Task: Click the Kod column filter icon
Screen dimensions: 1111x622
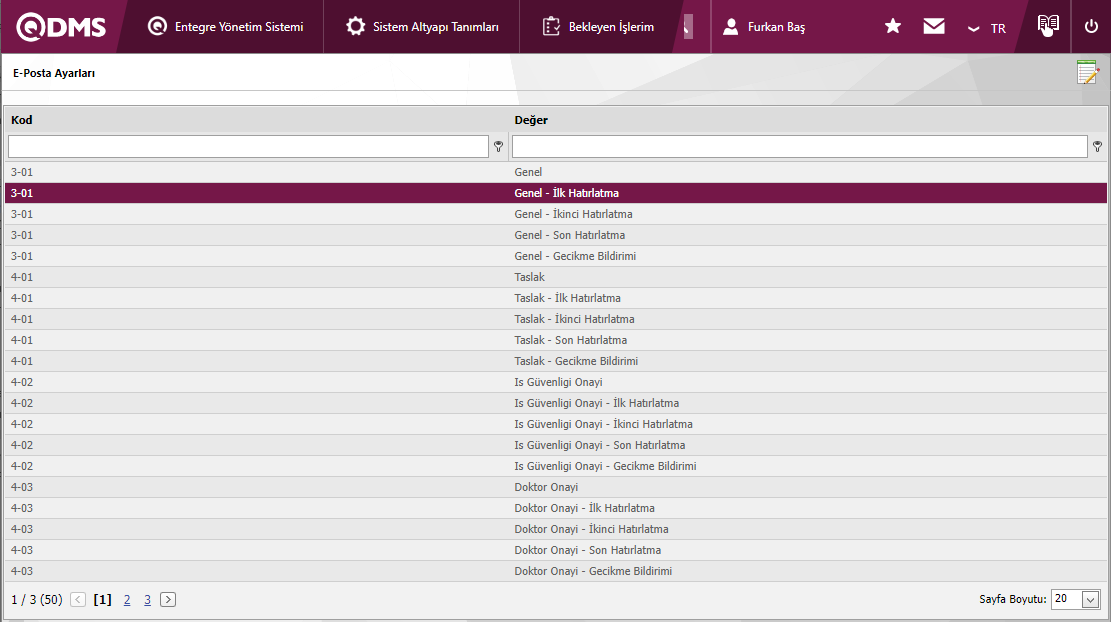Action: 498,147
